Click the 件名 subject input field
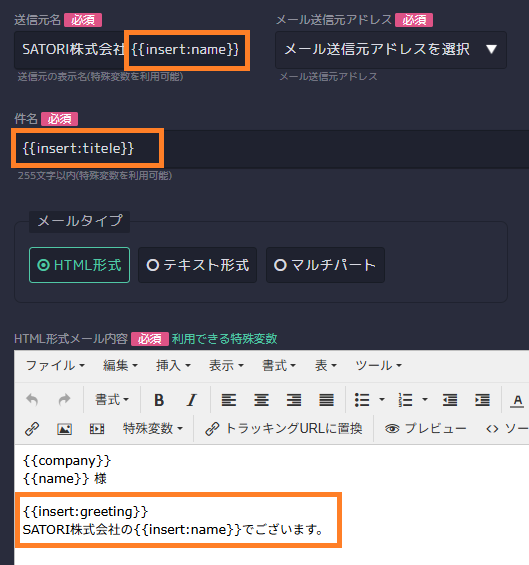 pos(272,148)
